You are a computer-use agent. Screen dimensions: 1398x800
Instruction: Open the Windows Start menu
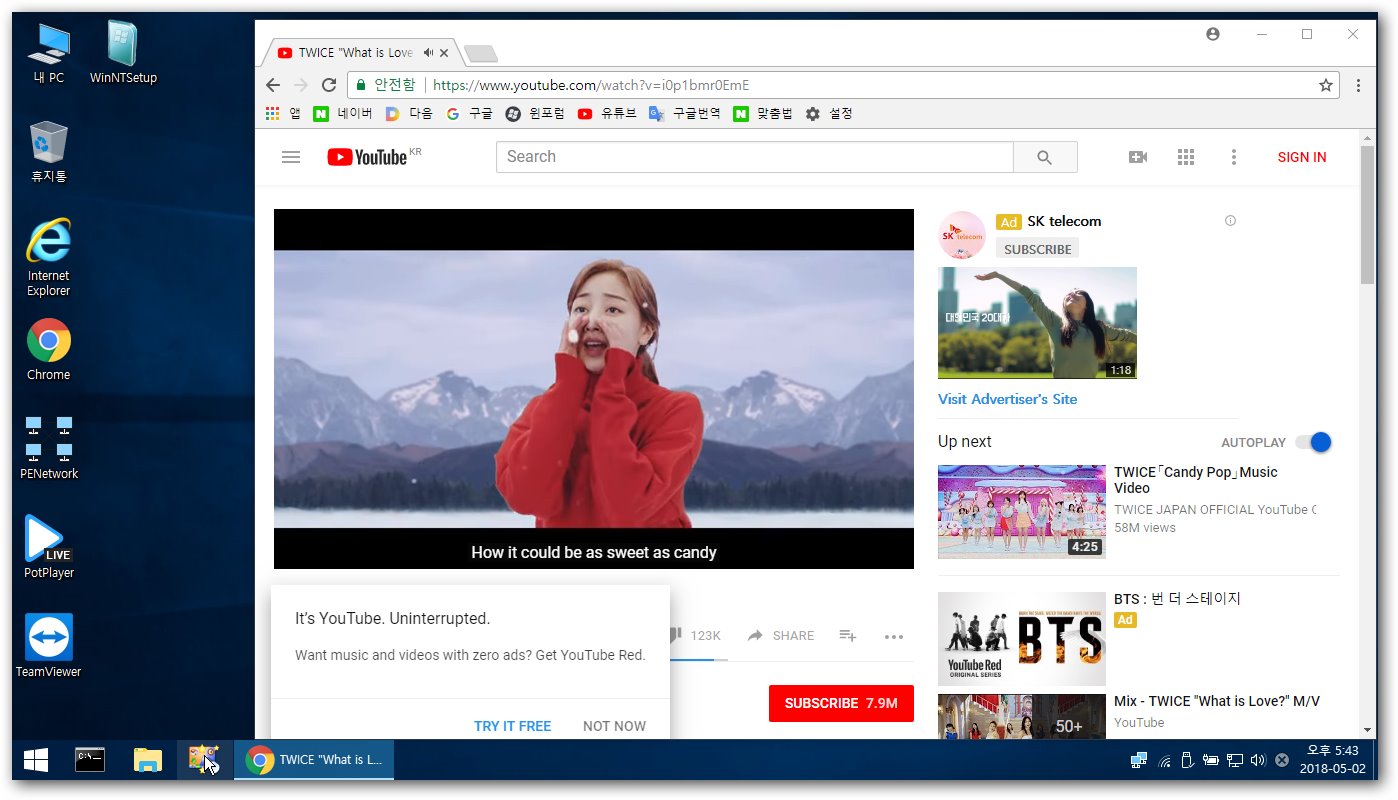[36, 760]
